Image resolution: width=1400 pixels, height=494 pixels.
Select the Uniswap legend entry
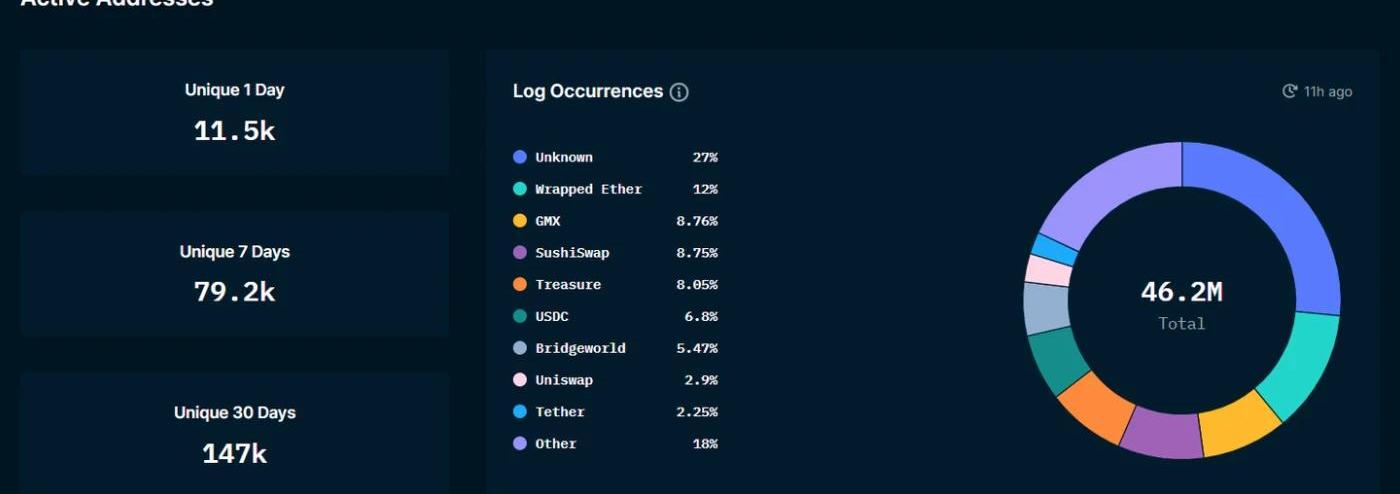(x=615, y=380)
